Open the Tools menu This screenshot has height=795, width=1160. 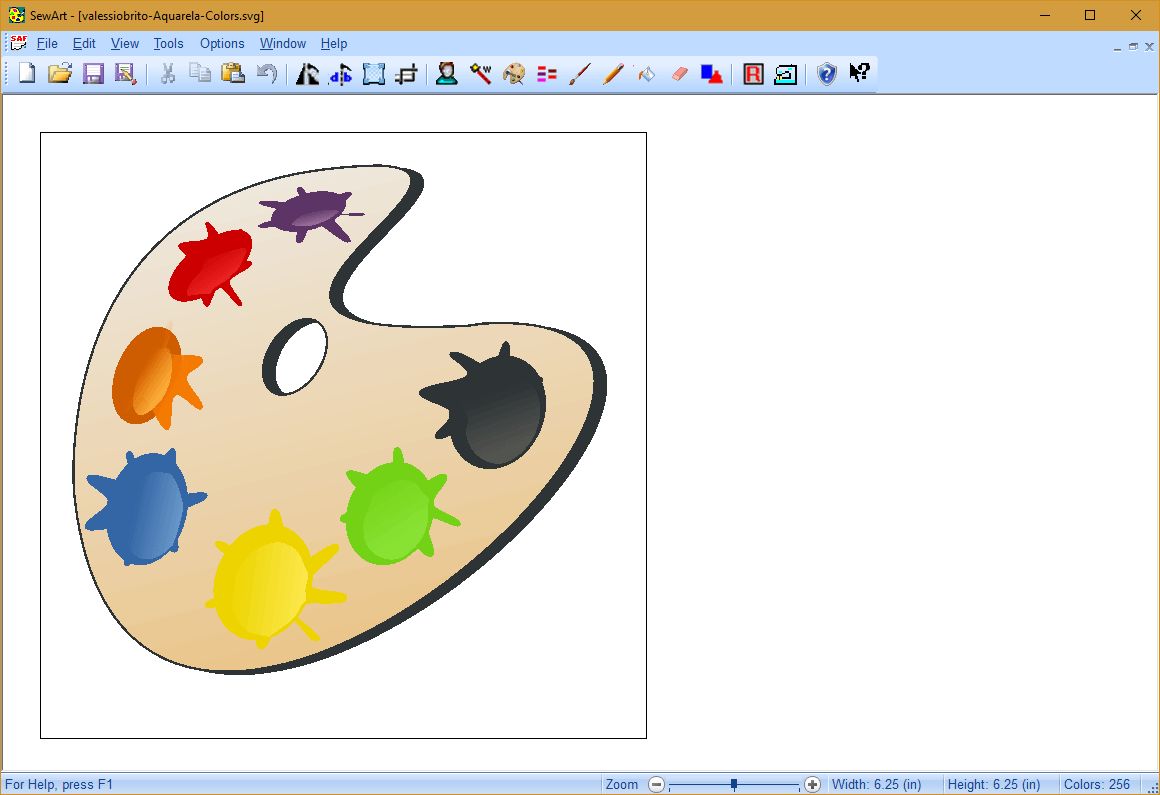[x=168, y=43]
